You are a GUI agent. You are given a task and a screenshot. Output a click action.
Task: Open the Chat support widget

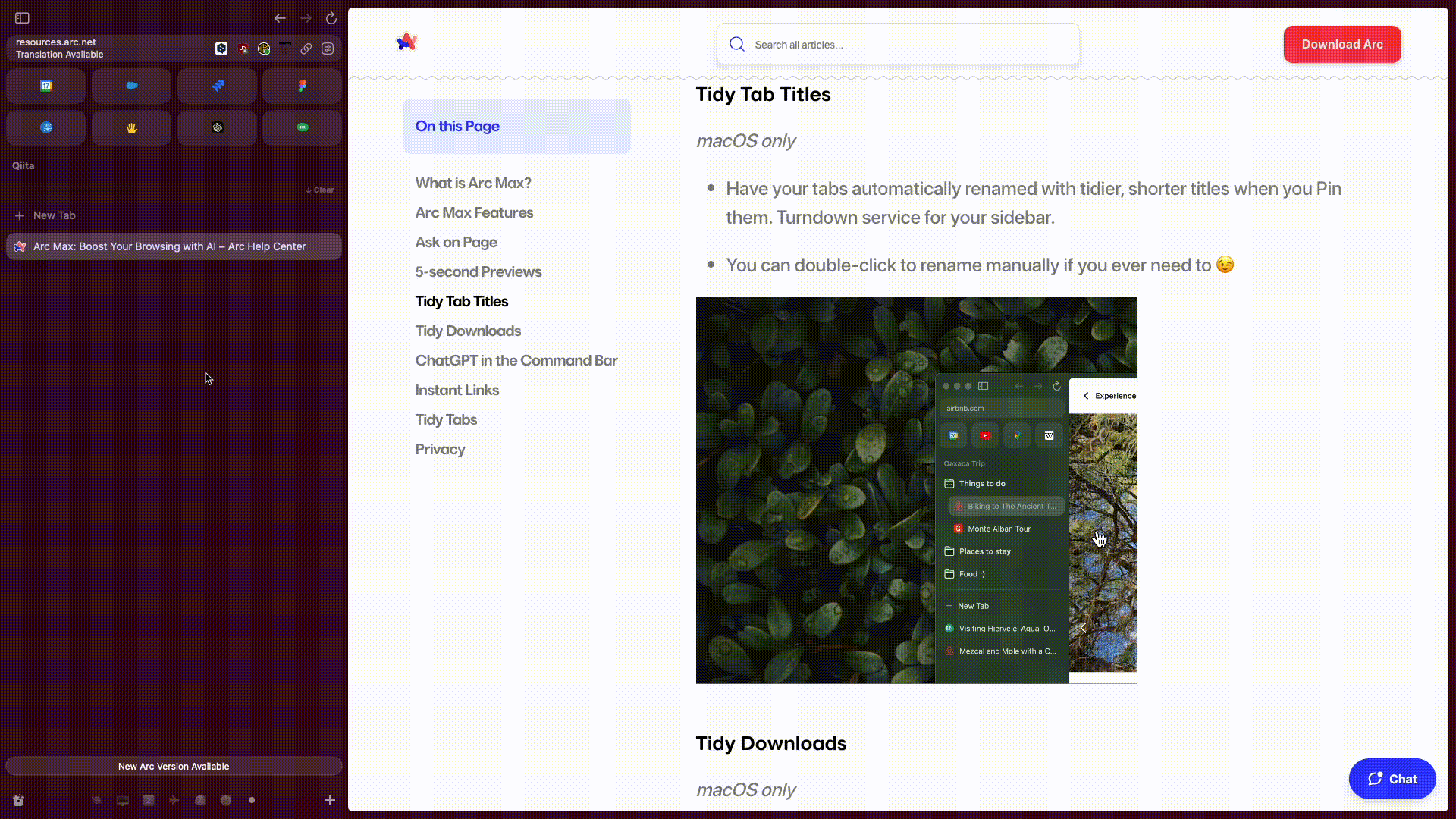[x=1392, y=779]
